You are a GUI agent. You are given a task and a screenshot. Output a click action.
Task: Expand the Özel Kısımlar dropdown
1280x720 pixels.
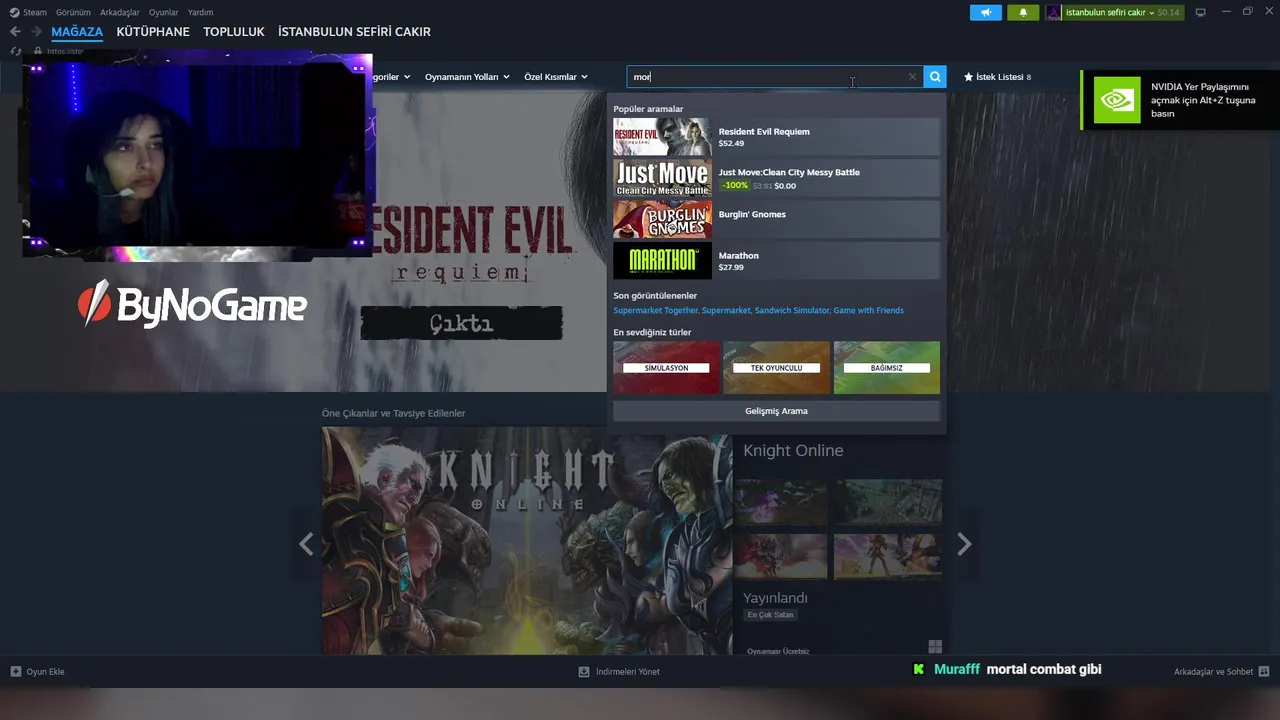coord(556,77)
